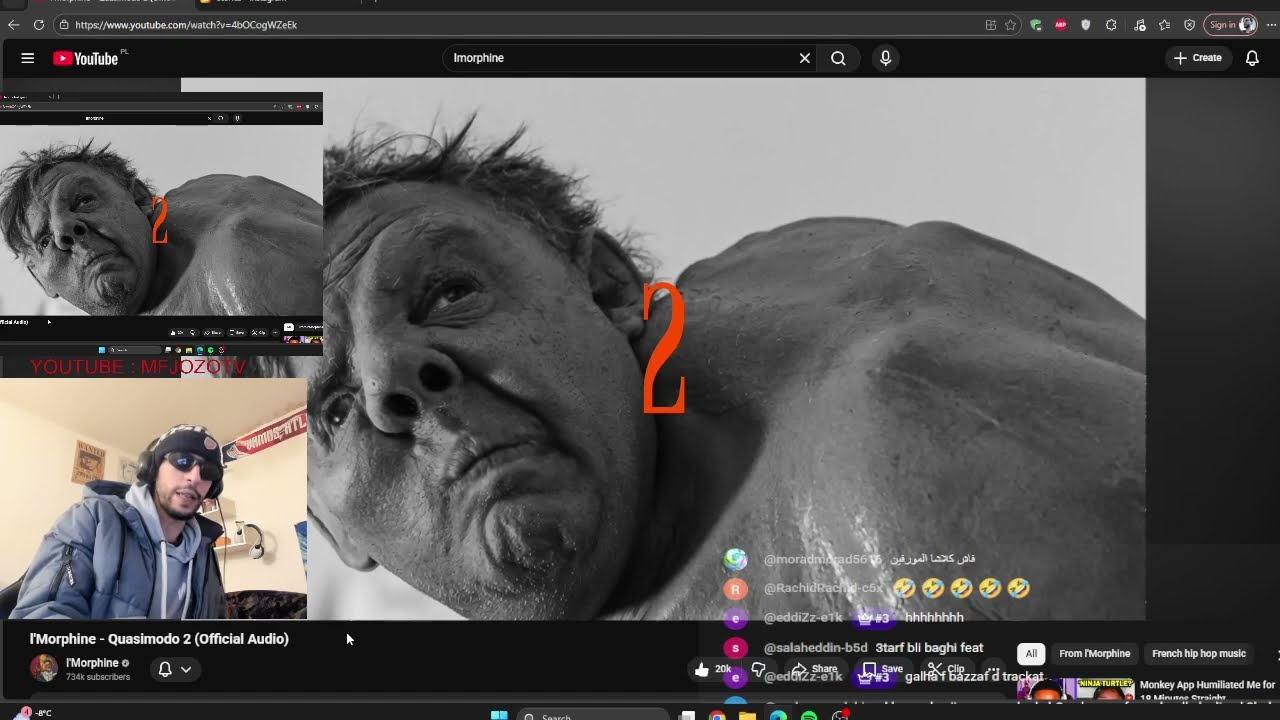The height and width of the screenshot is (720, 1280).
Task: Click the @RachidRachid-c5x chat username
Action: 823,588
